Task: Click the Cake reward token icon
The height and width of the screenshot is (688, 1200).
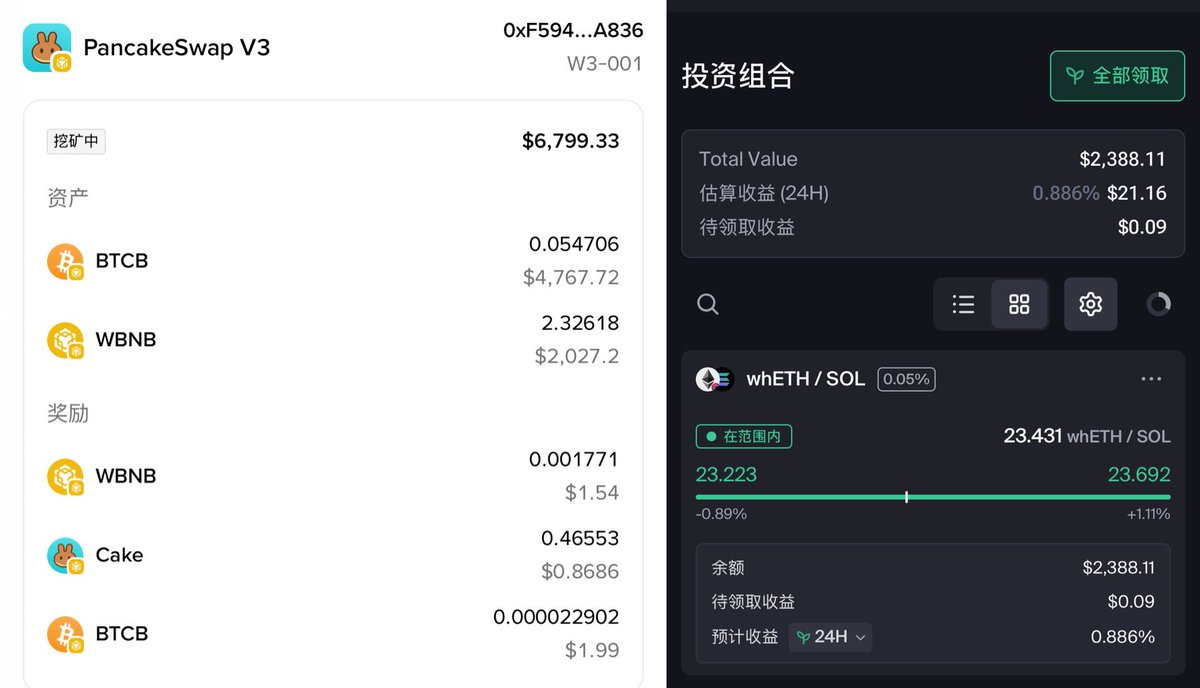Action: coord(66,553)
